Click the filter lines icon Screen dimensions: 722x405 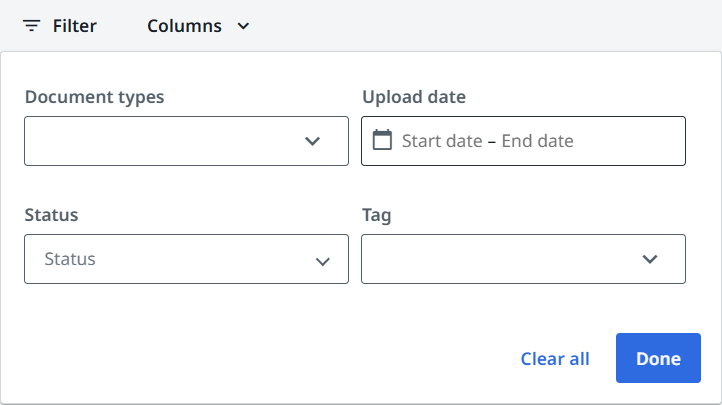tap(32, 26)
